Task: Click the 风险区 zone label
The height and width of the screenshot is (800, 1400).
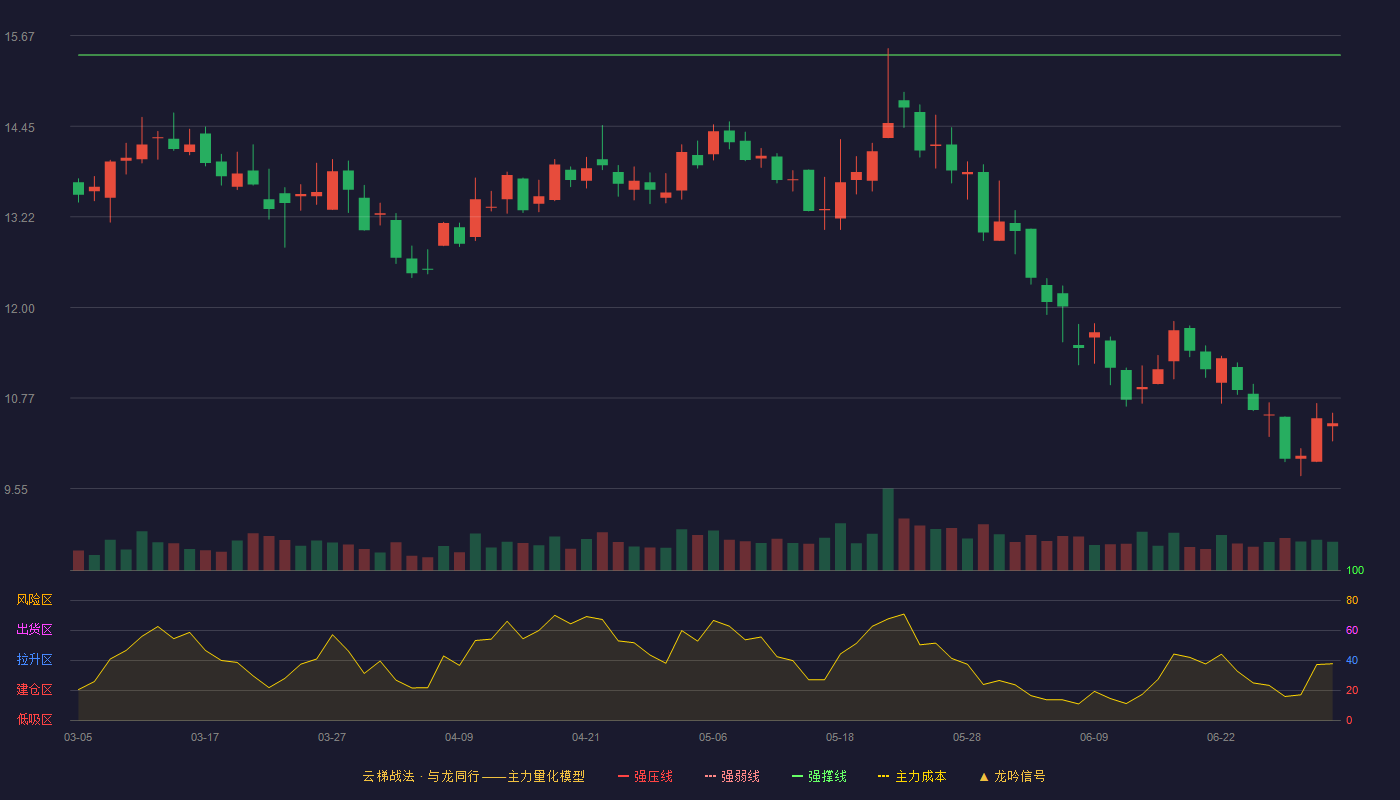Action: pos(34,600)
